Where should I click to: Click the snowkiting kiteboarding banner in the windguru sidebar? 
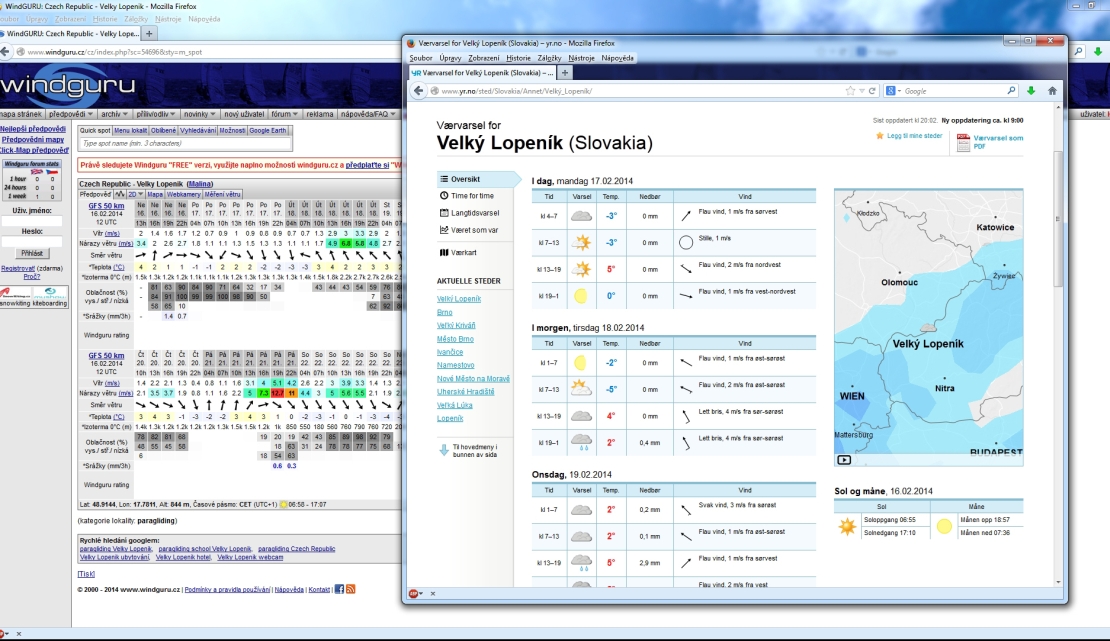pos(34,297)
